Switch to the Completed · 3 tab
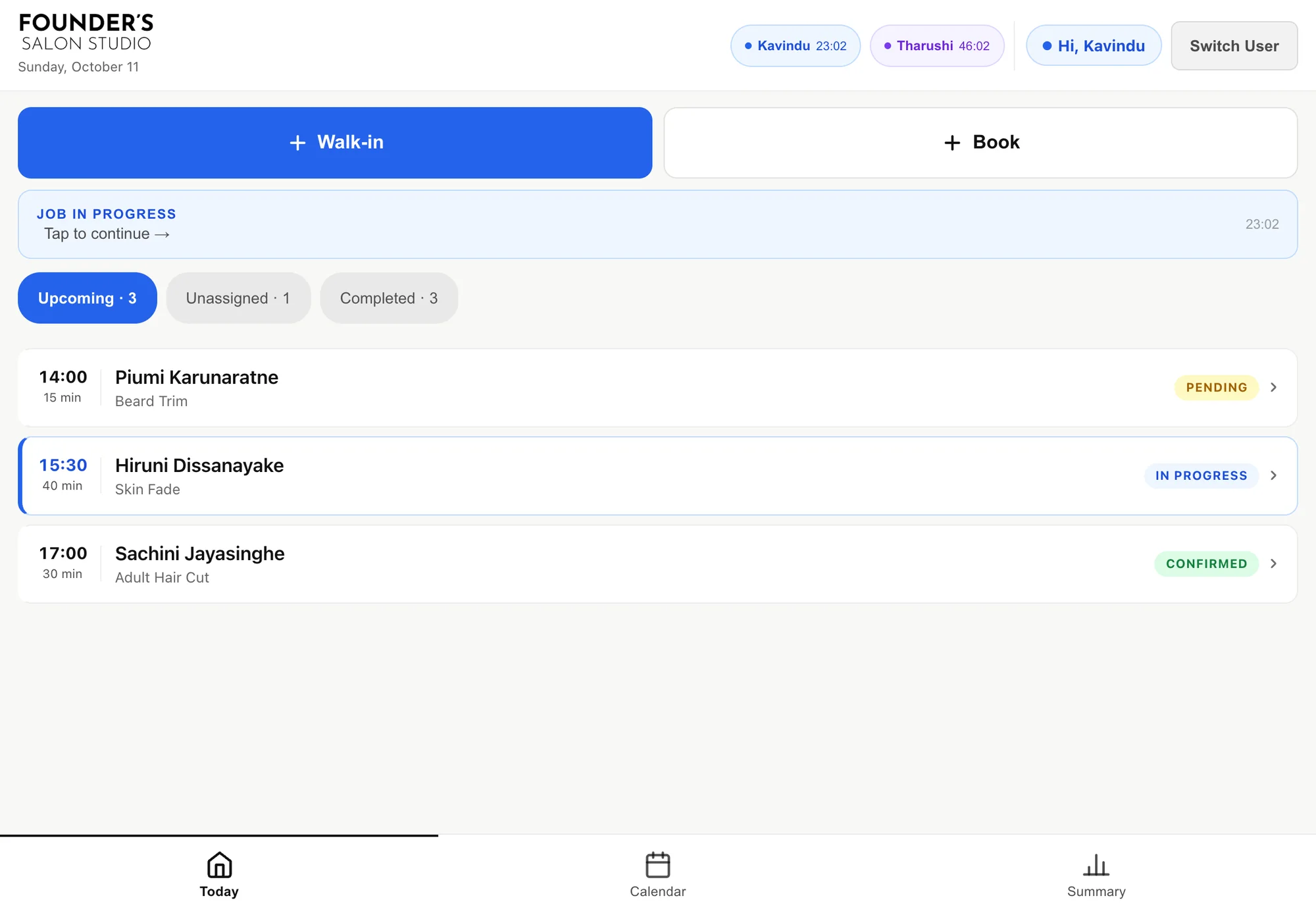This screenshot has width=1316, height=915. [389, 298]
